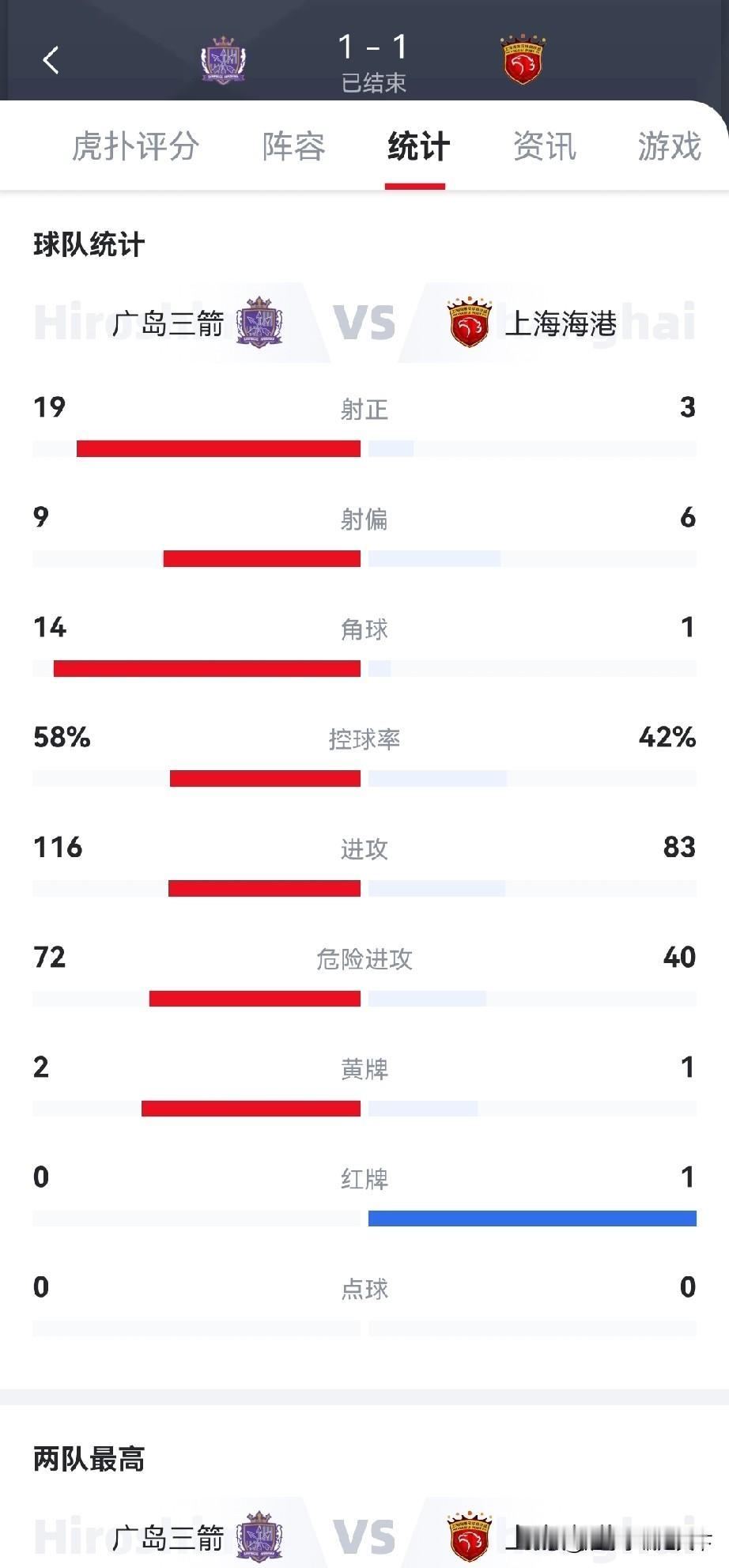The height and width of the screenshot is (1568, 729).
Task: Tap the 危险进攻 stat label
Action: coord(364,959)
